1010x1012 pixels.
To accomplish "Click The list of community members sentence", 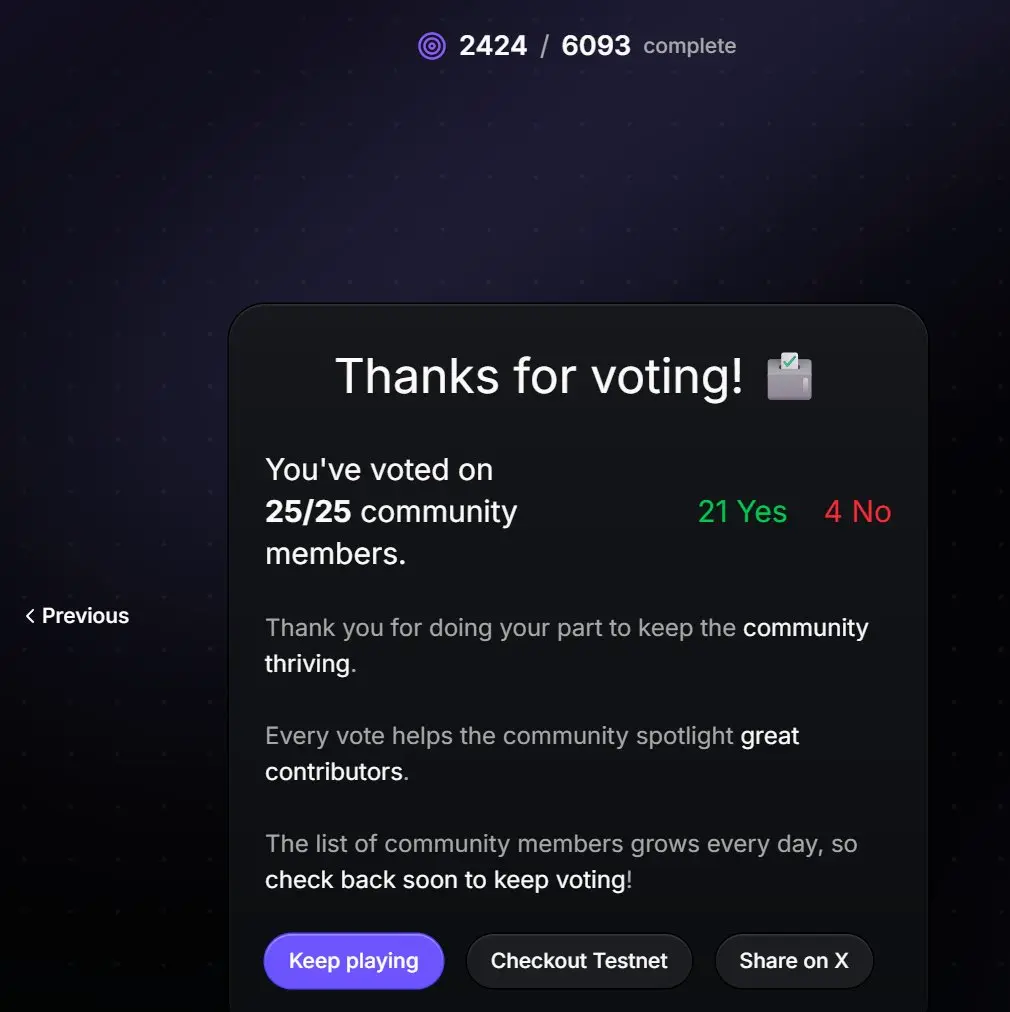I will [561, 862].
